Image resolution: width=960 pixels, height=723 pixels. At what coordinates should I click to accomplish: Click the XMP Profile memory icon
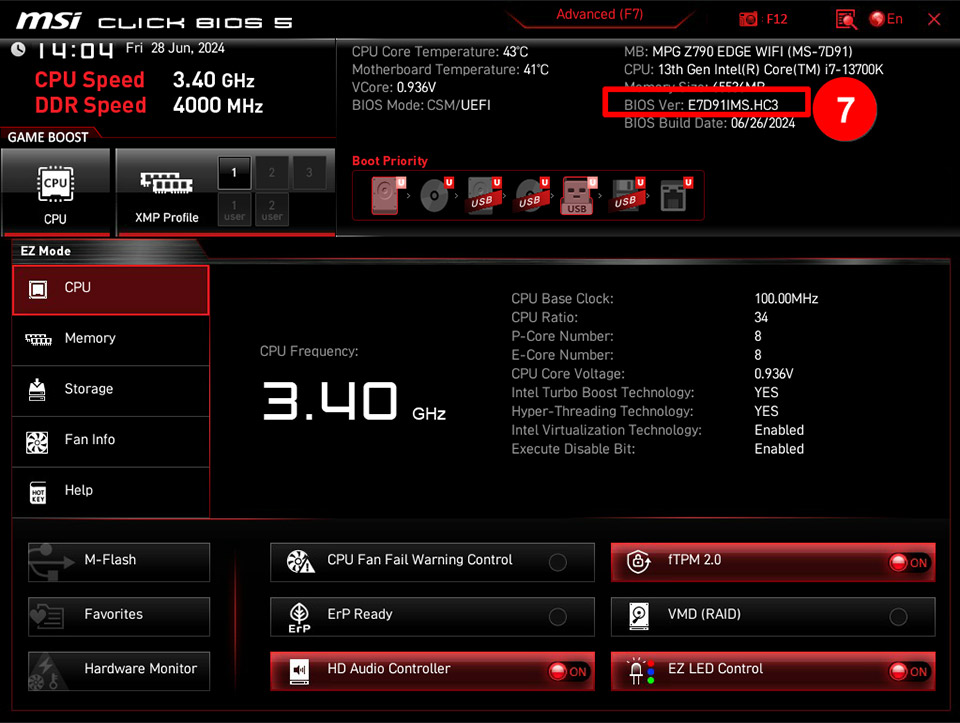pos(166,183)
